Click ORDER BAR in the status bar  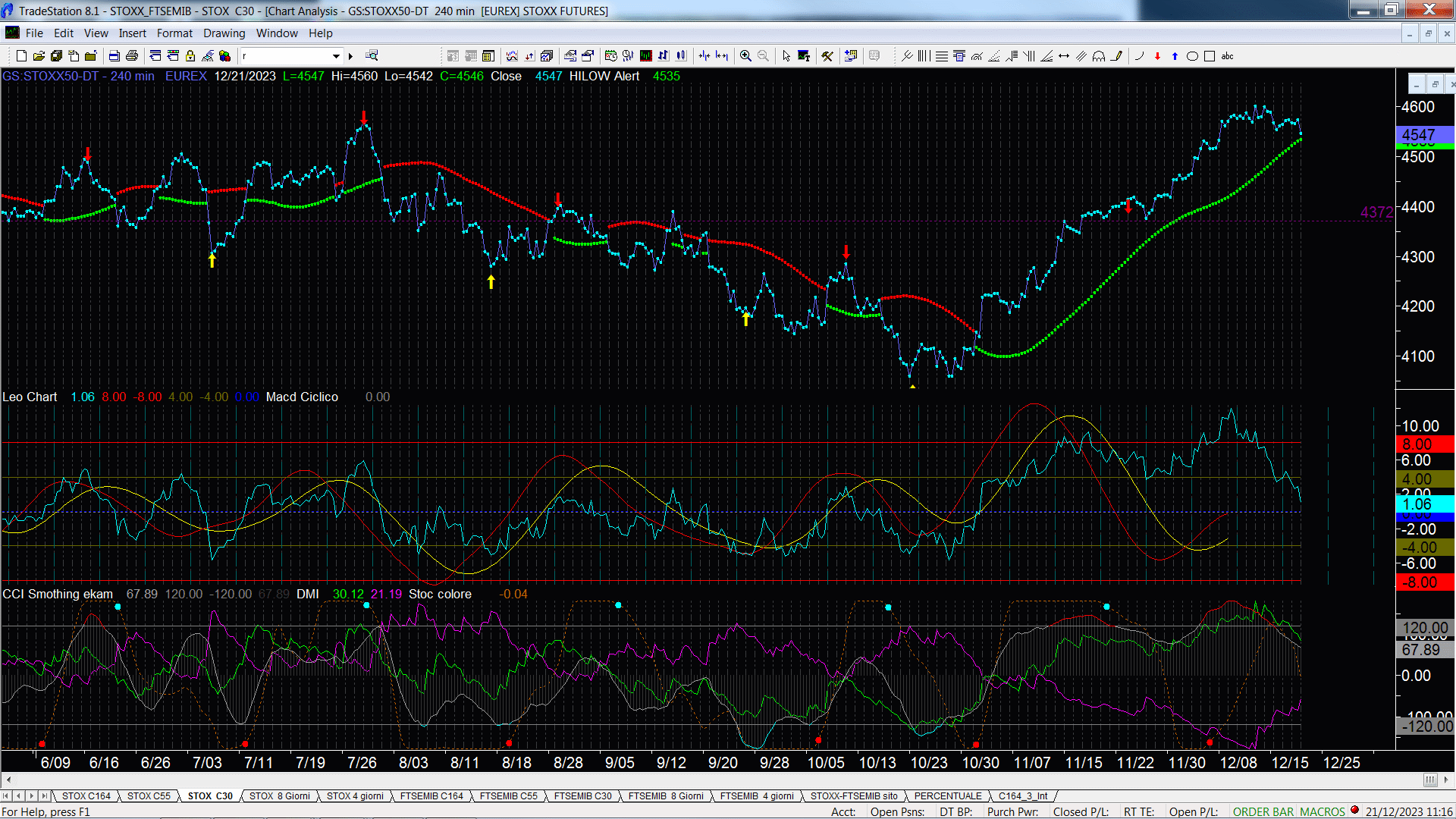tap(1263, 812)
